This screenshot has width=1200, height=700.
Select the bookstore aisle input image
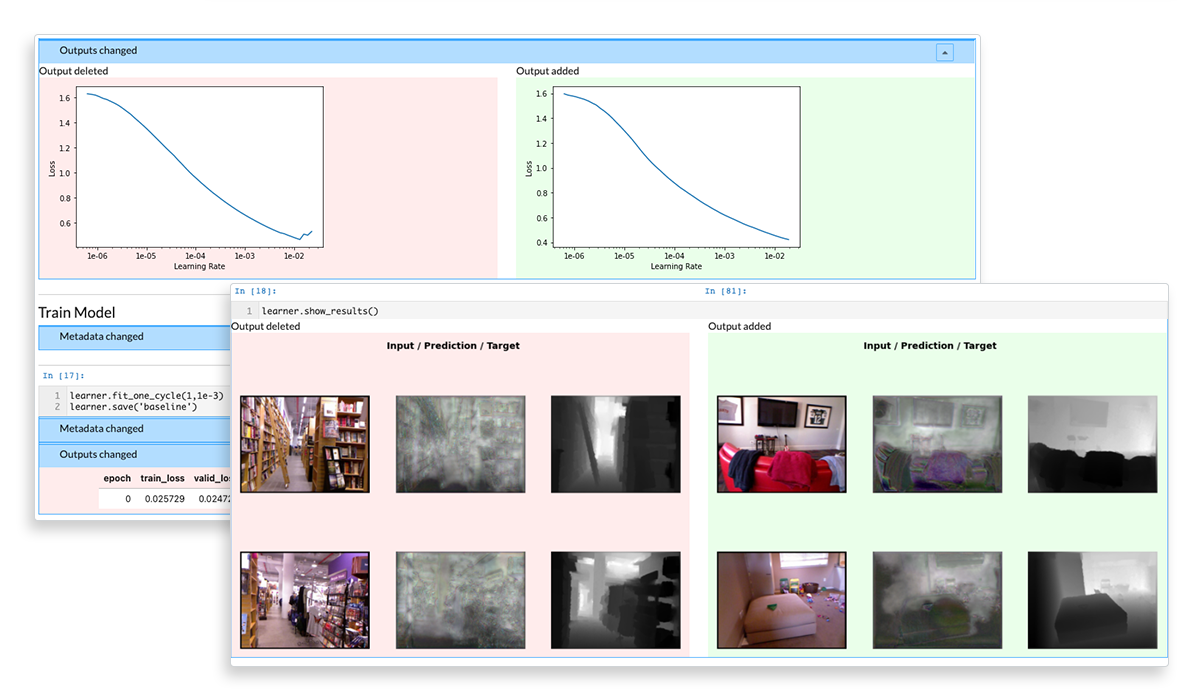pyautogui.click(x=305, y=444)
